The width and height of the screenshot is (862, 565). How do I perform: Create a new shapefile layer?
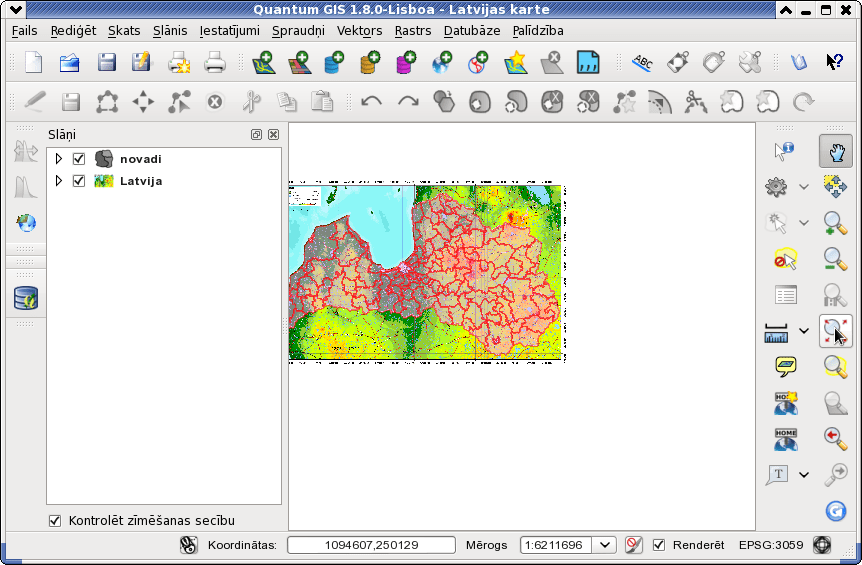click(516, 62)
